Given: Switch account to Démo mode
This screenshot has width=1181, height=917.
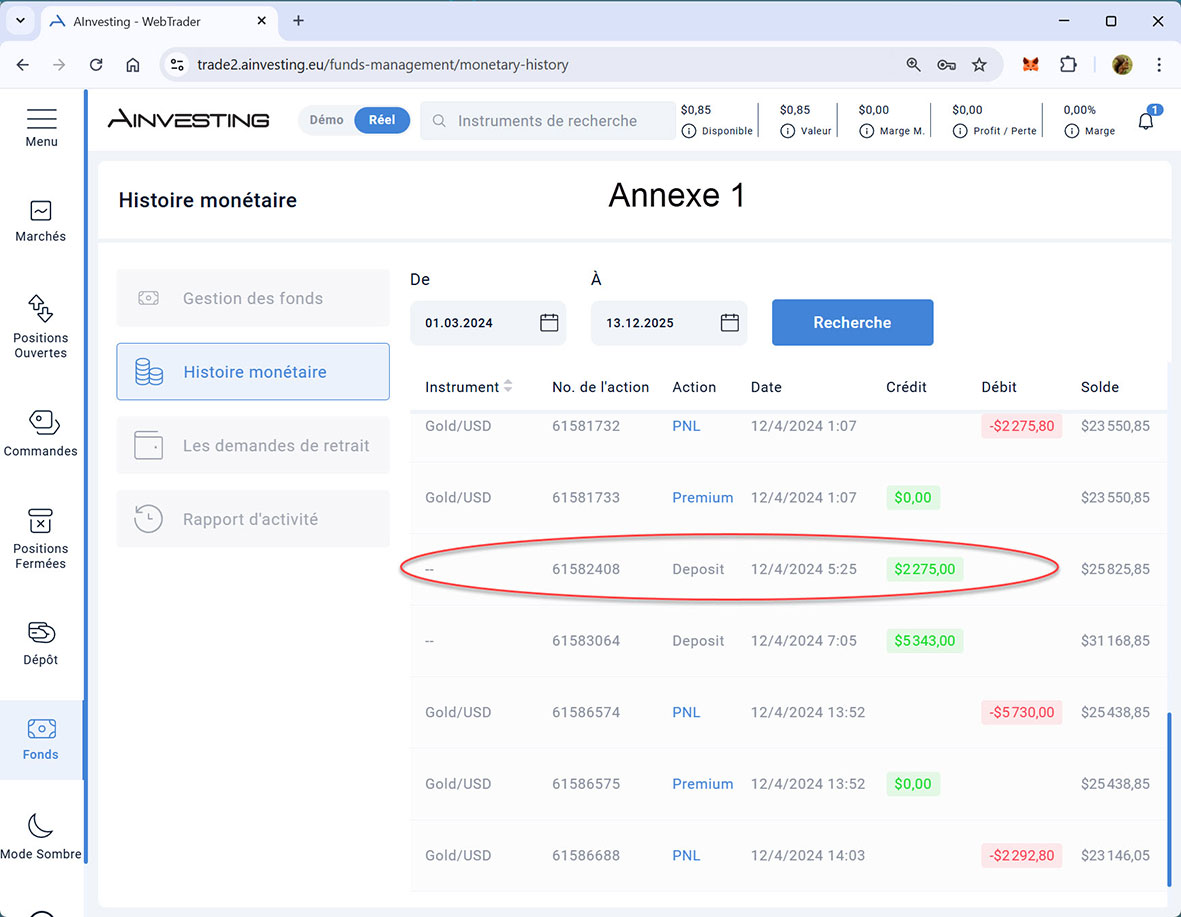Looking at the screenshot, I should [x=326, y=120].
